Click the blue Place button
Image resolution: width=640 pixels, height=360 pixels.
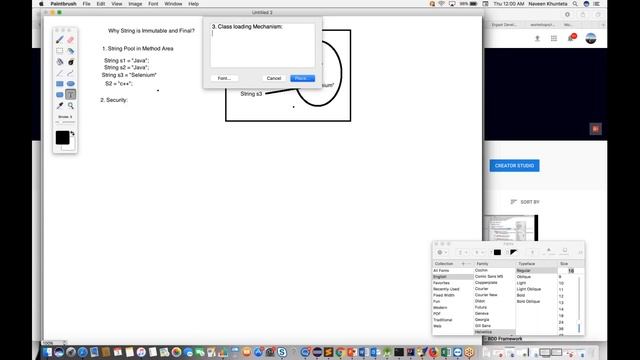[x=302, y=78]
